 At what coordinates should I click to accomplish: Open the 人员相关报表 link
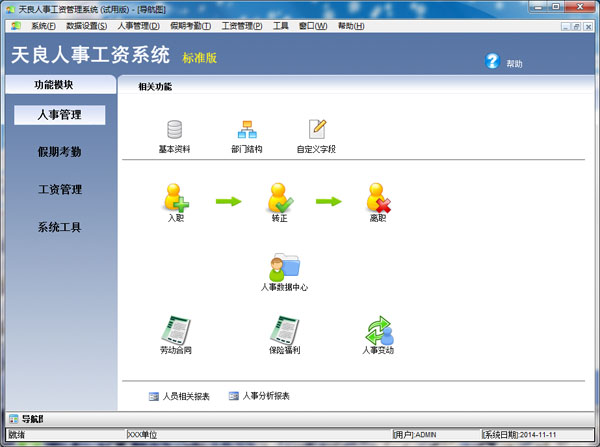pyautogui.click(x=186, y=396)
